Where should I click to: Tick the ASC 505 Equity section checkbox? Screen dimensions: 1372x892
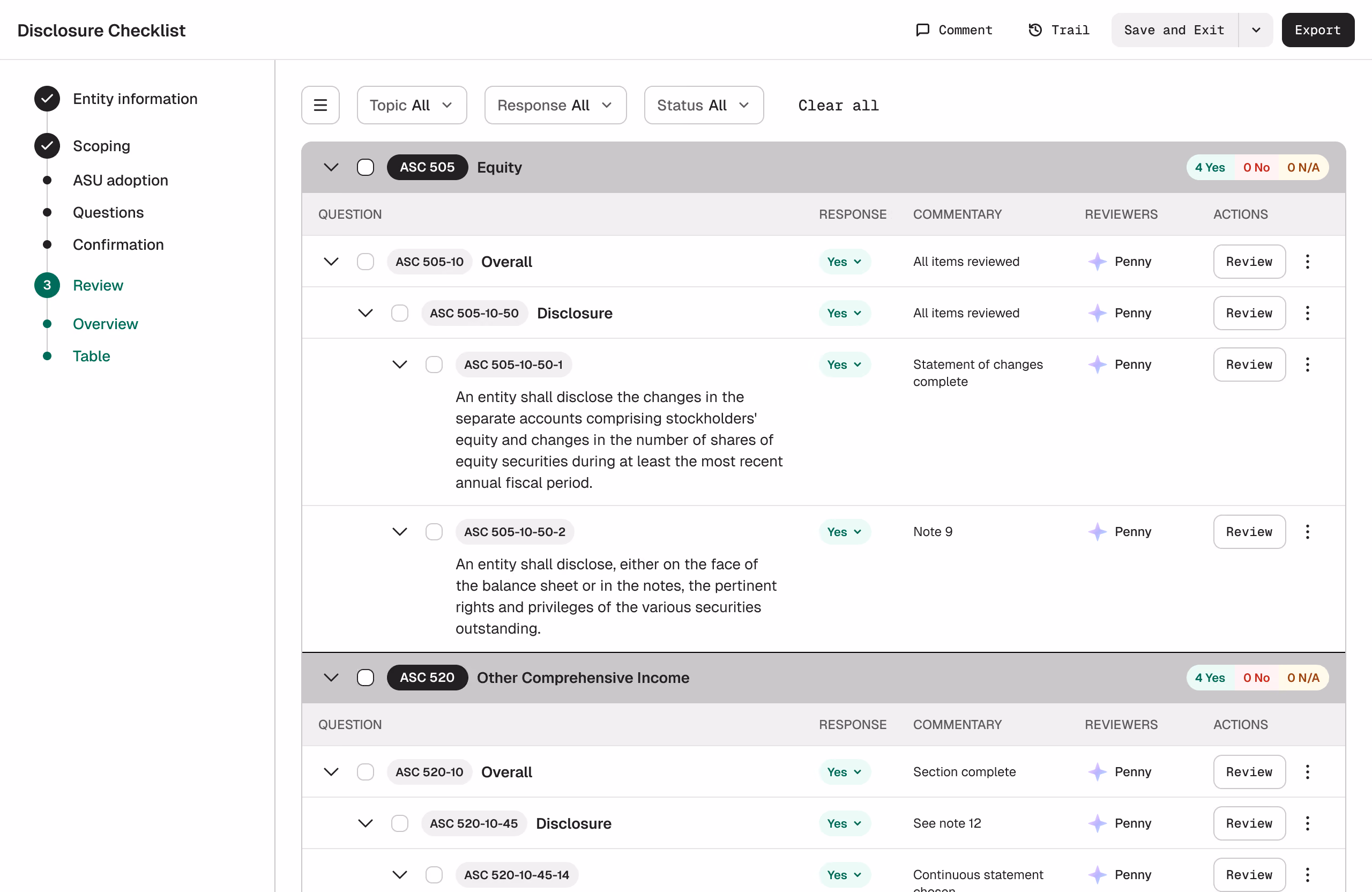tap(366, 167)
